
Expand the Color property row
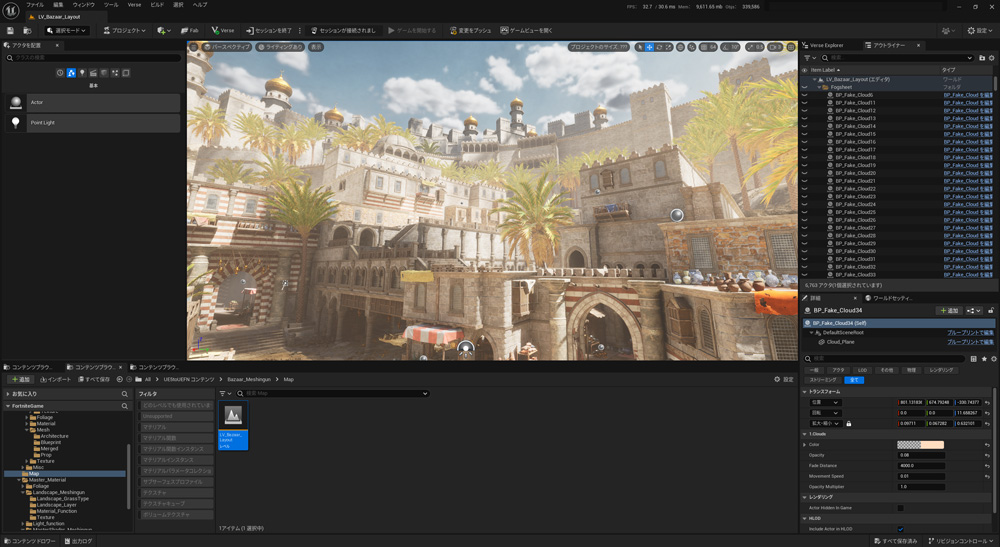pos(805,445)
